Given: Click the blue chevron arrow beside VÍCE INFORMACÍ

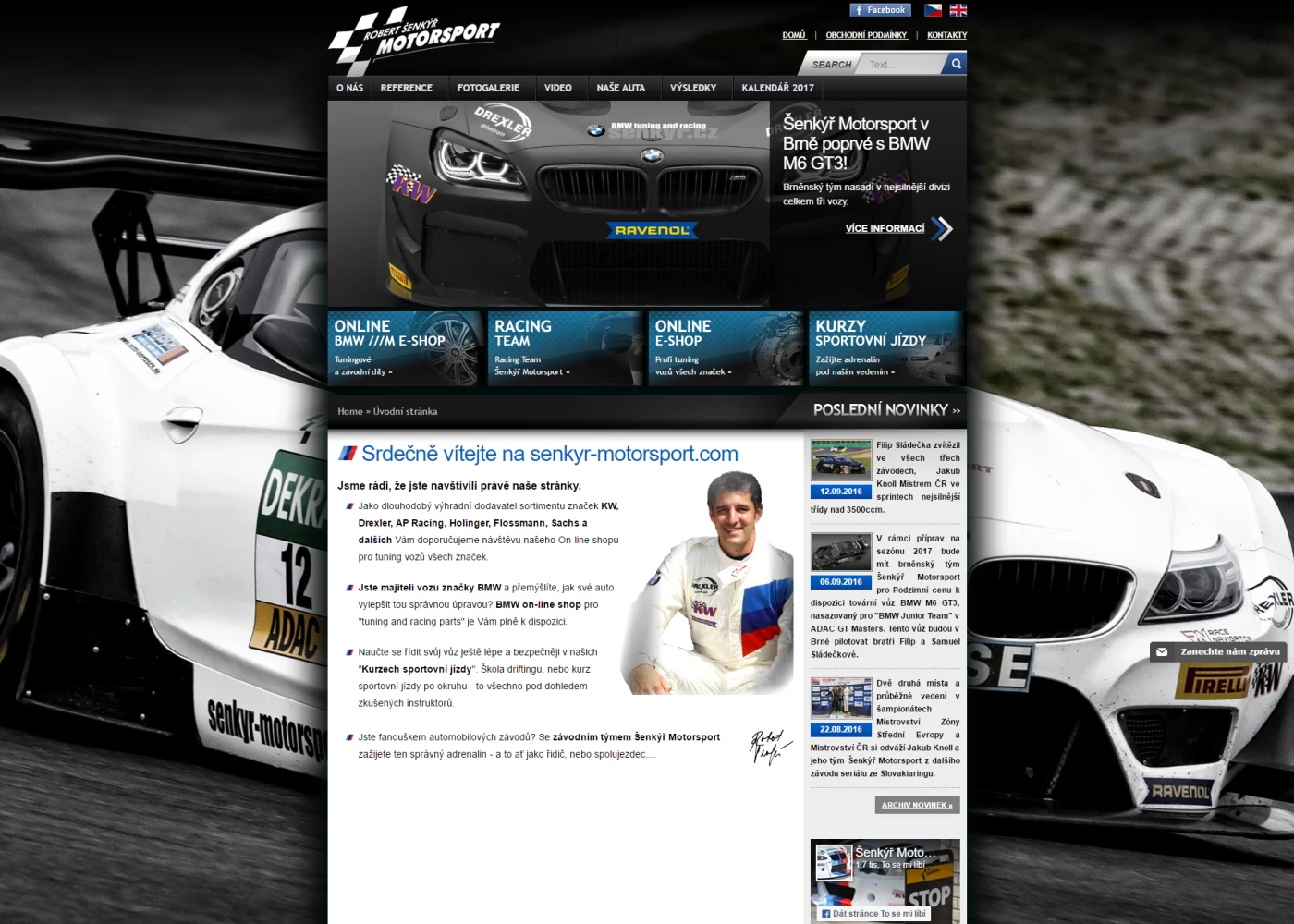Looking at the screenshot, I should 942,228.
